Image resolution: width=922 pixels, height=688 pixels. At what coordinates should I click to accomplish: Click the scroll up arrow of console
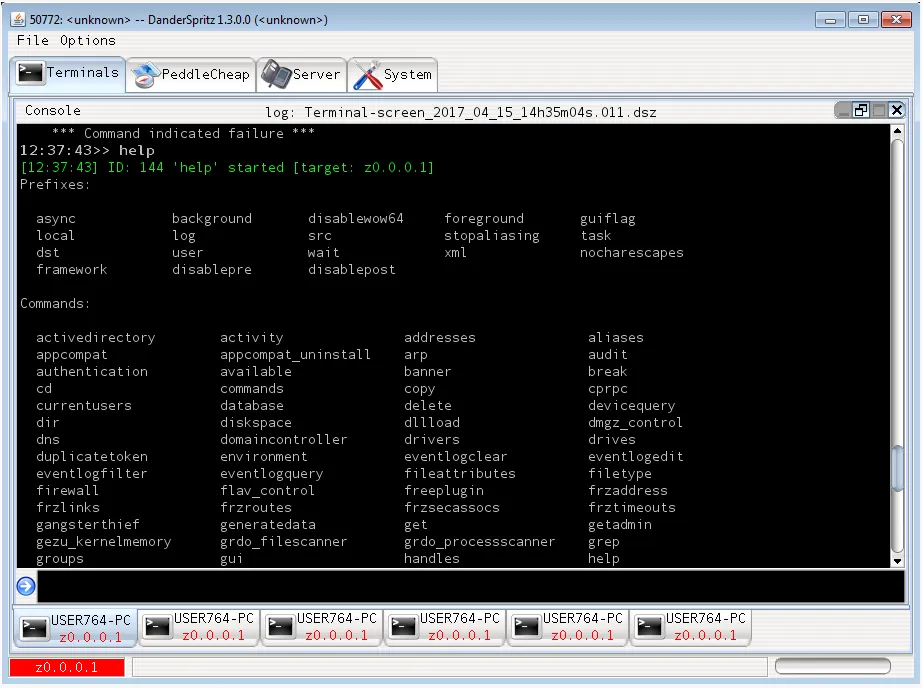[x=897, y=131]
